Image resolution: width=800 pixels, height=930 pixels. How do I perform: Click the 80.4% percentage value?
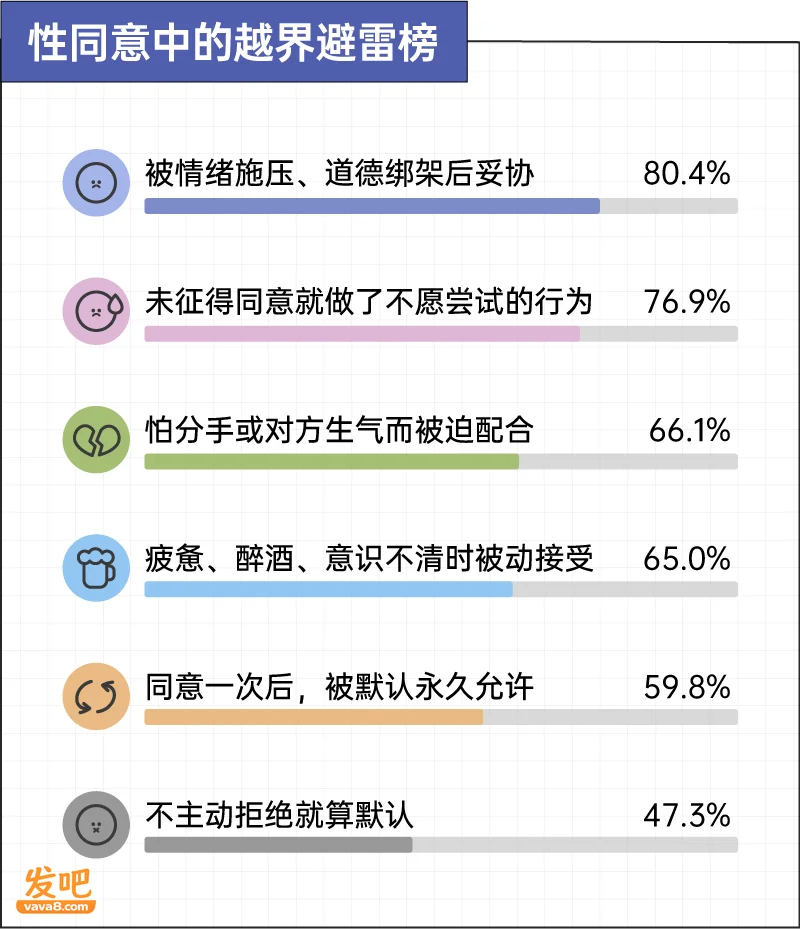[687, 173]
